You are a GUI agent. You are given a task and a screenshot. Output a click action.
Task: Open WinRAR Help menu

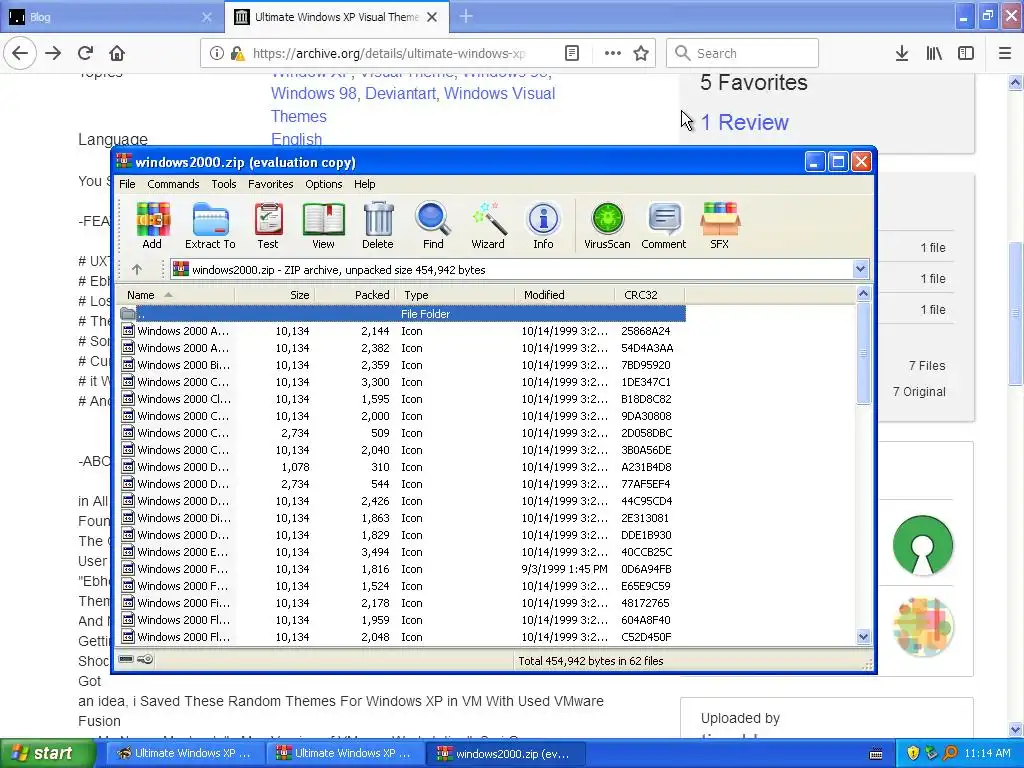(x=364, y=184)
